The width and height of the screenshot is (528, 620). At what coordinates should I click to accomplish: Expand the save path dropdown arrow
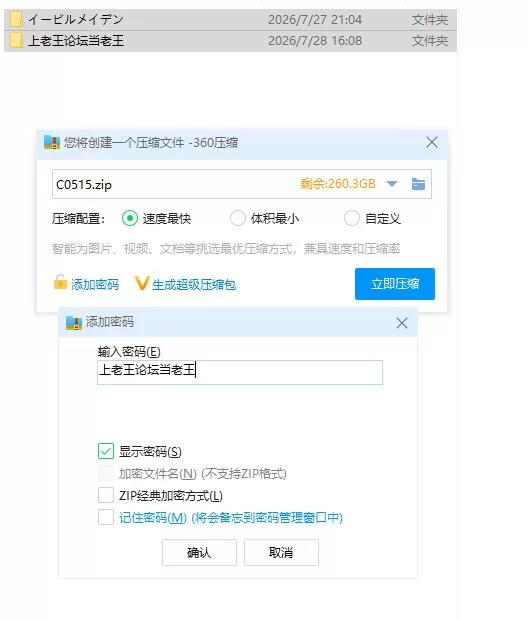point(392,184)
